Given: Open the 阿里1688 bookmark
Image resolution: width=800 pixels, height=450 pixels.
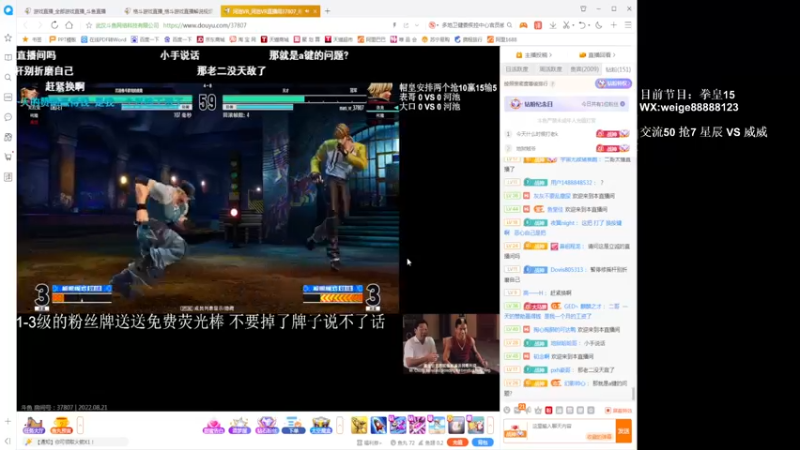Looking at the screenshot, I should tap(502, 39).
